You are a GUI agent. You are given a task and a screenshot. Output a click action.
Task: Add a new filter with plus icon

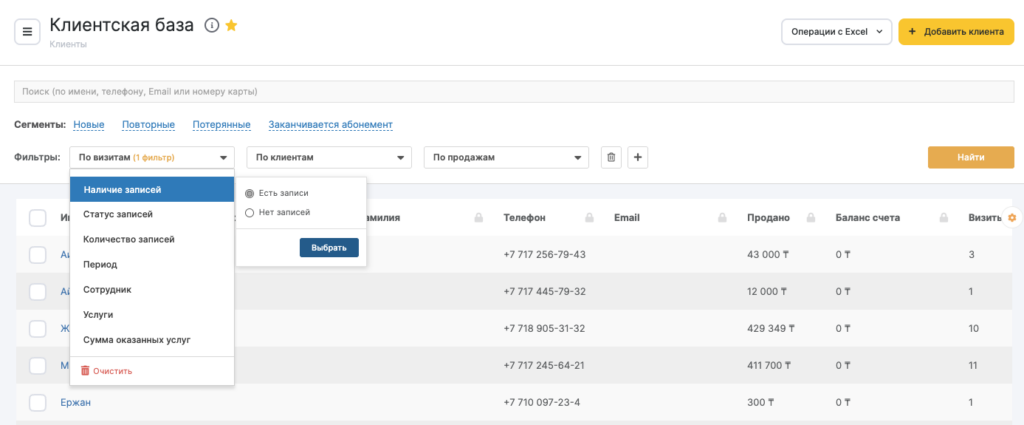638,158
